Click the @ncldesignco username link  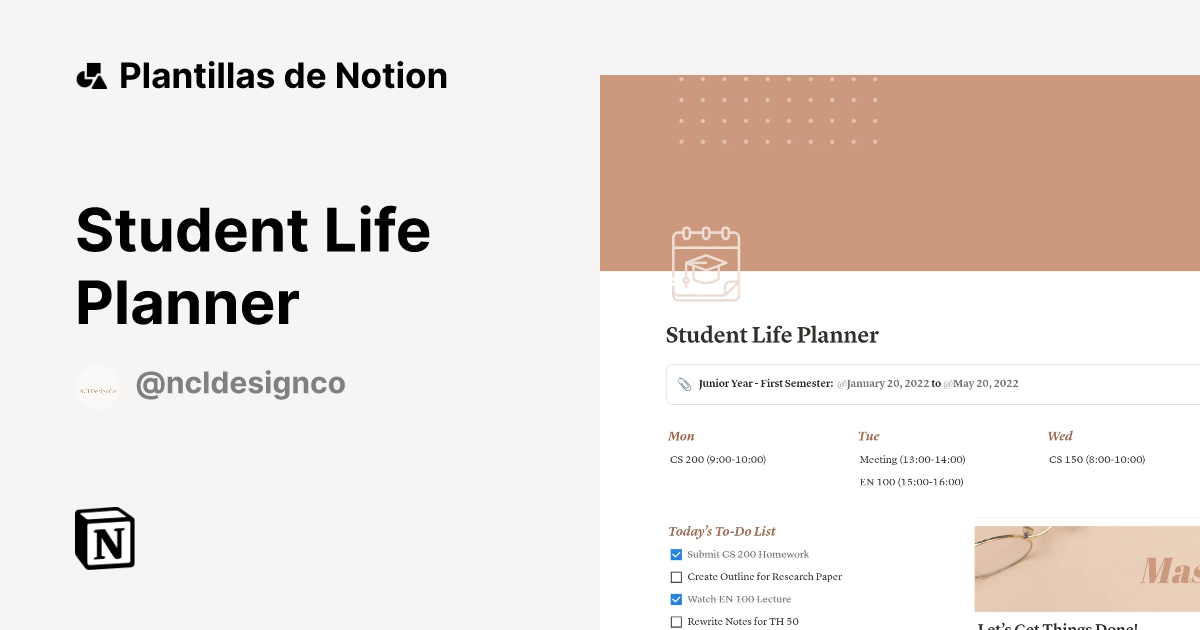click(241, 383)
